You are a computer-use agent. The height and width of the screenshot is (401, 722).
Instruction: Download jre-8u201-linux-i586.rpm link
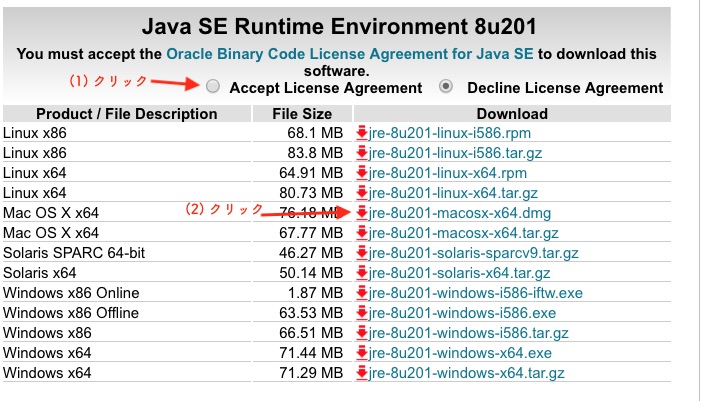pos(449,133)
